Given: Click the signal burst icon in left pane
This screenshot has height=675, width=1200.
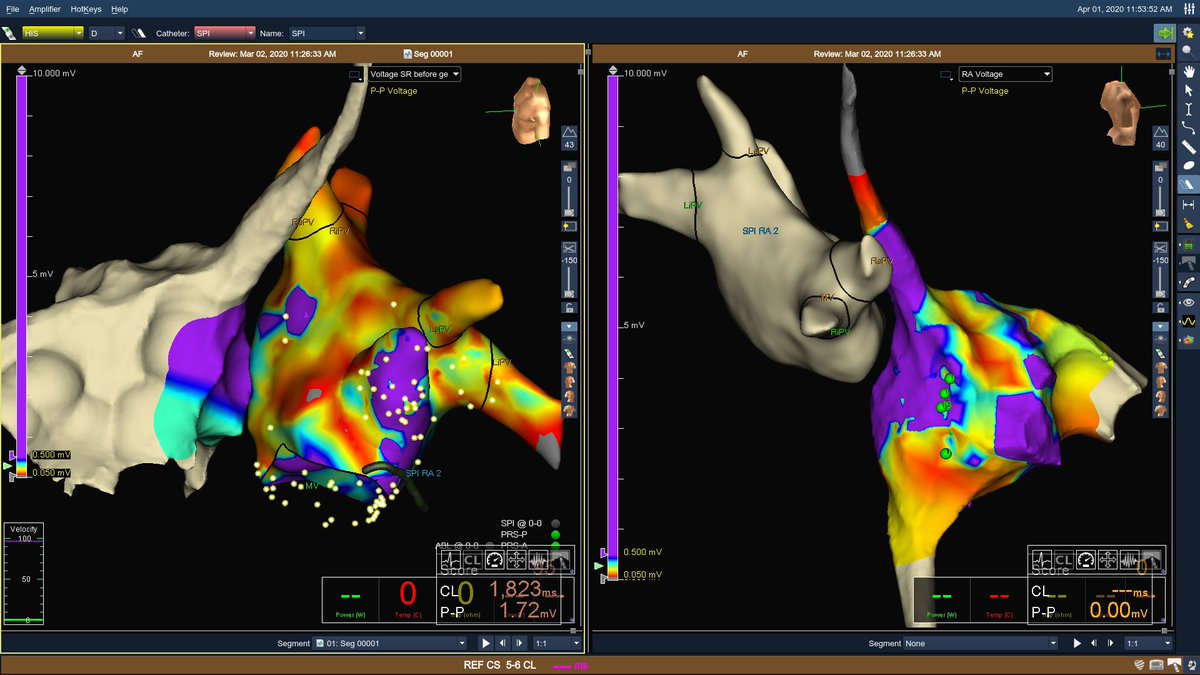Looking at the screenshot, I should 539,559.
